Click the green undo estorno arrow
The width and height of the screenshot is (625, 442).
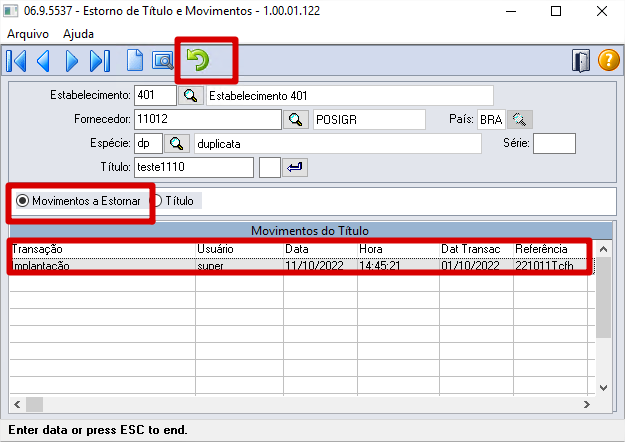click(x=198, y=60)
